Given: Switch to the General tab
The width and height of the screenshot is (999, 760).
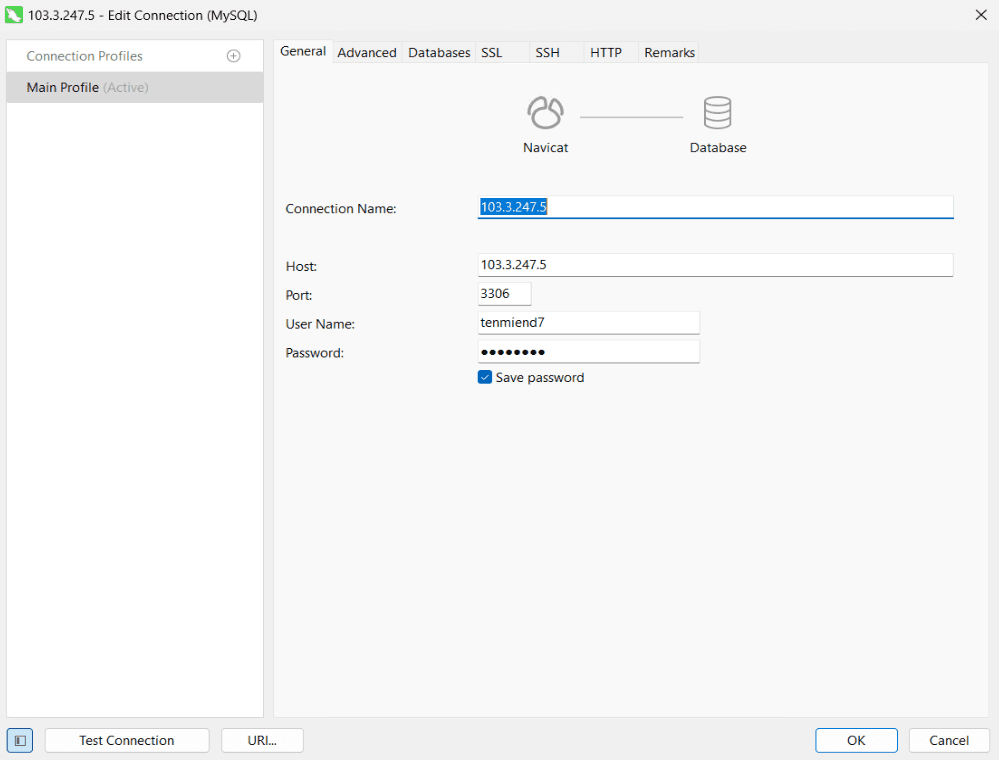Looking at the screenshot, I should (x=303, y=51).
